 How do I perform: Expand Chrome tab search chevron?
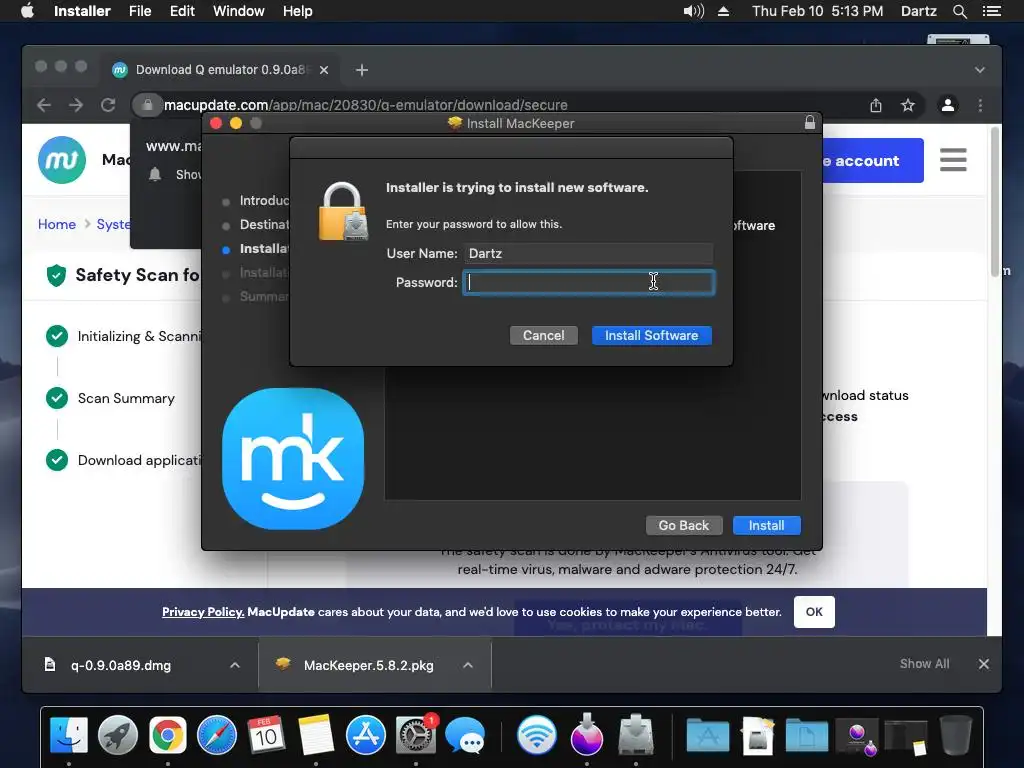tap(980, 70)
